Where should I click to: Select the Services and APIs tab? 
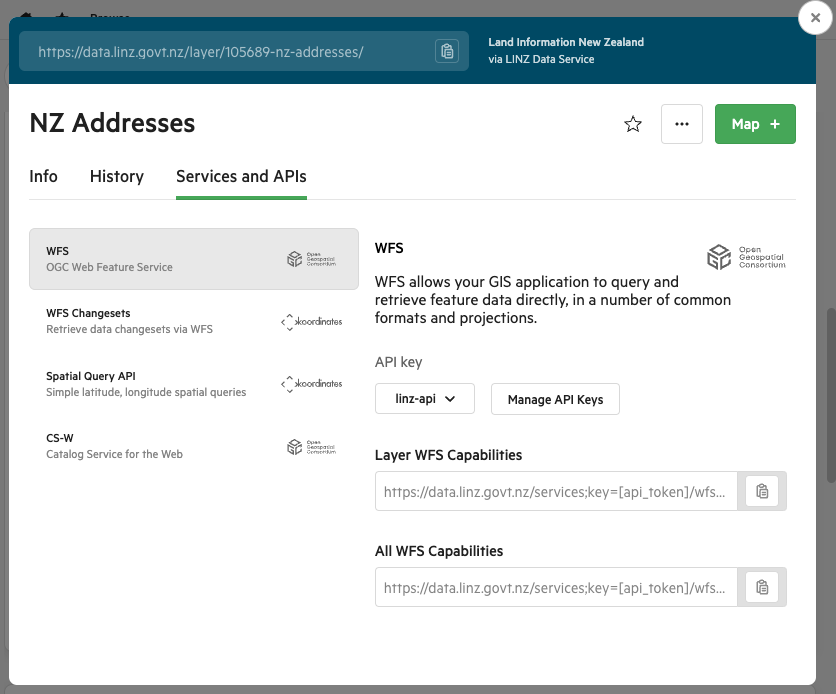pyautogui.click(x=241, y=176)
